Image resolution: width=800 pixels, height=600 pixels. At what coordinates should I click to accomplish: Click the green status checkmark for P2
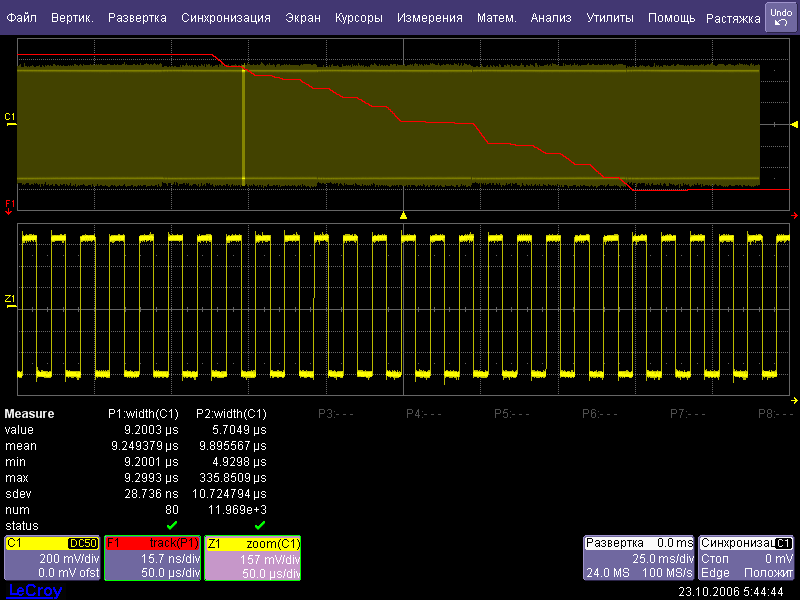coord(259,525)
